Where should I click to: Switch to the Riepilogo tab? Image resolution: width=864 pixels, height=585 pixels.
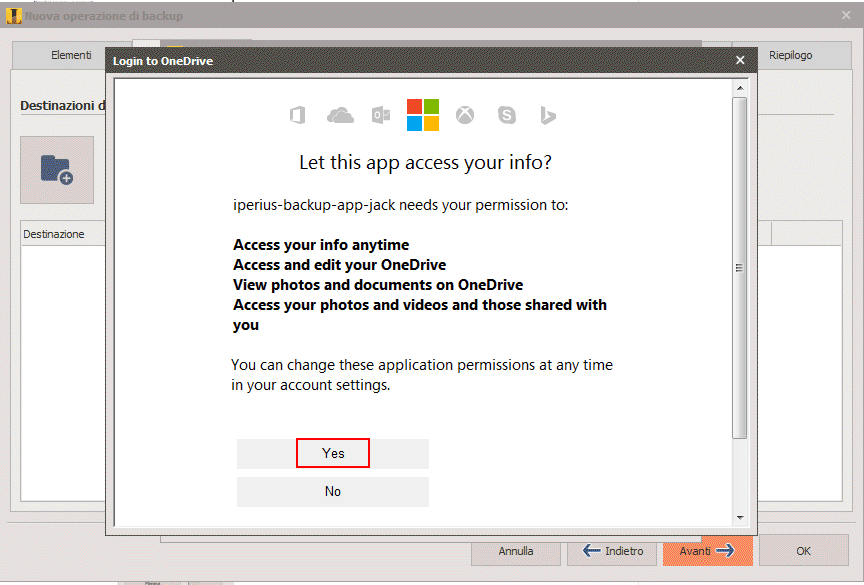(791, 55)
